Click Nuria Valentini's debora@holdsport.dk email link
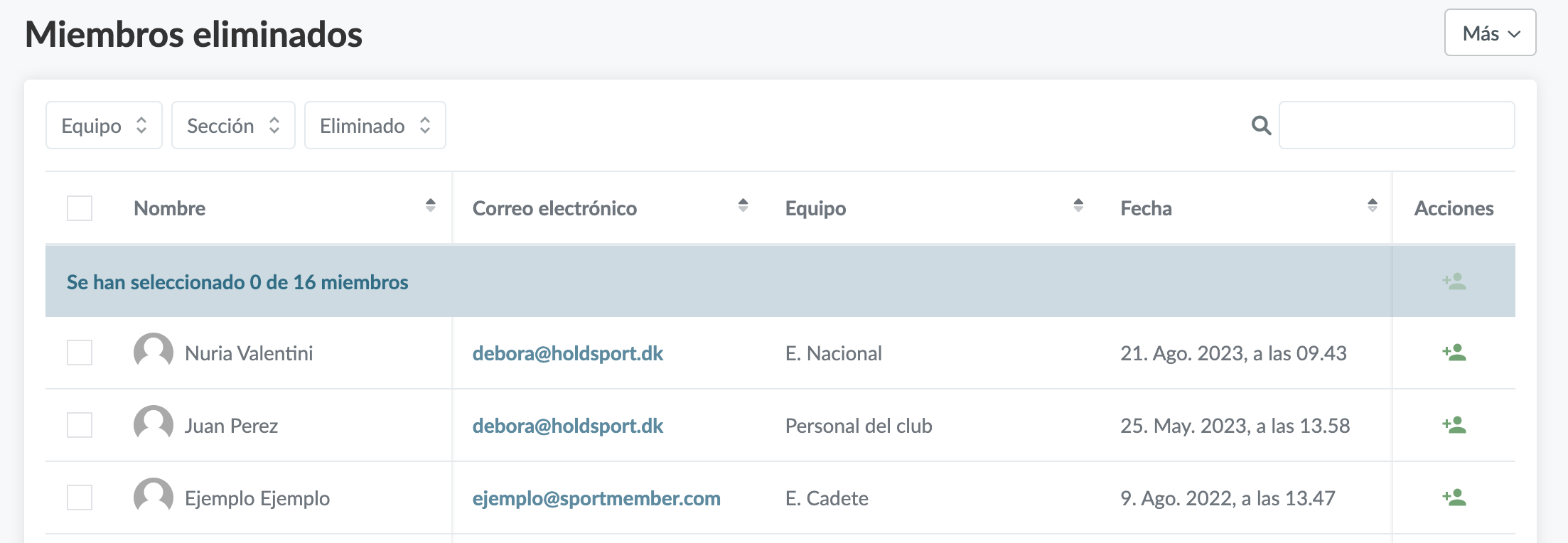1568x543 pixels. [x=567, y=353]
